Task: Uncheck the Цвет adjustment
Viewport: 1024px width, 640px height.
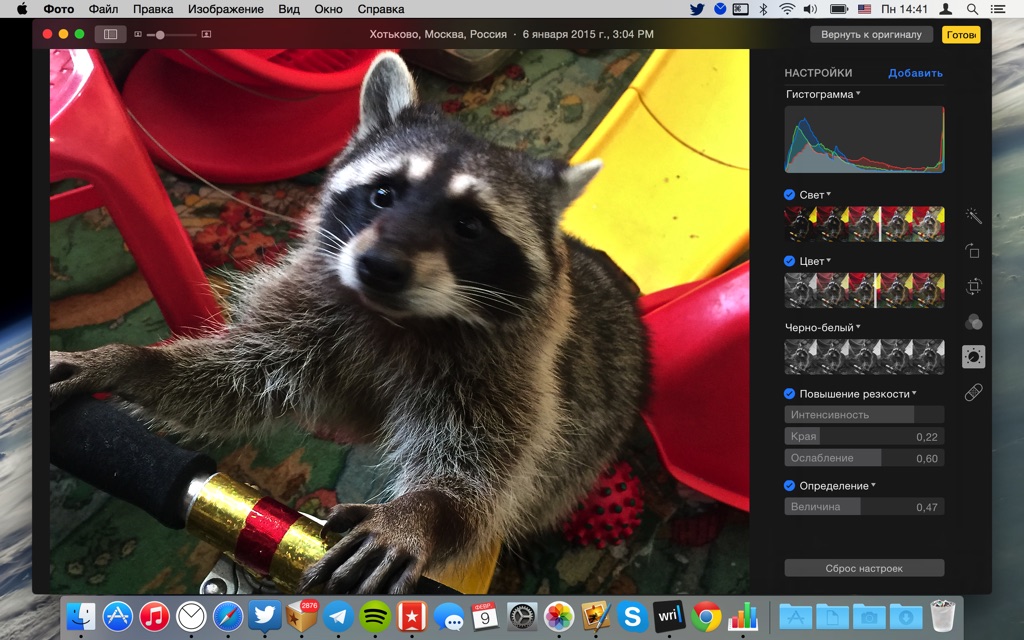Action: (790, 261)
